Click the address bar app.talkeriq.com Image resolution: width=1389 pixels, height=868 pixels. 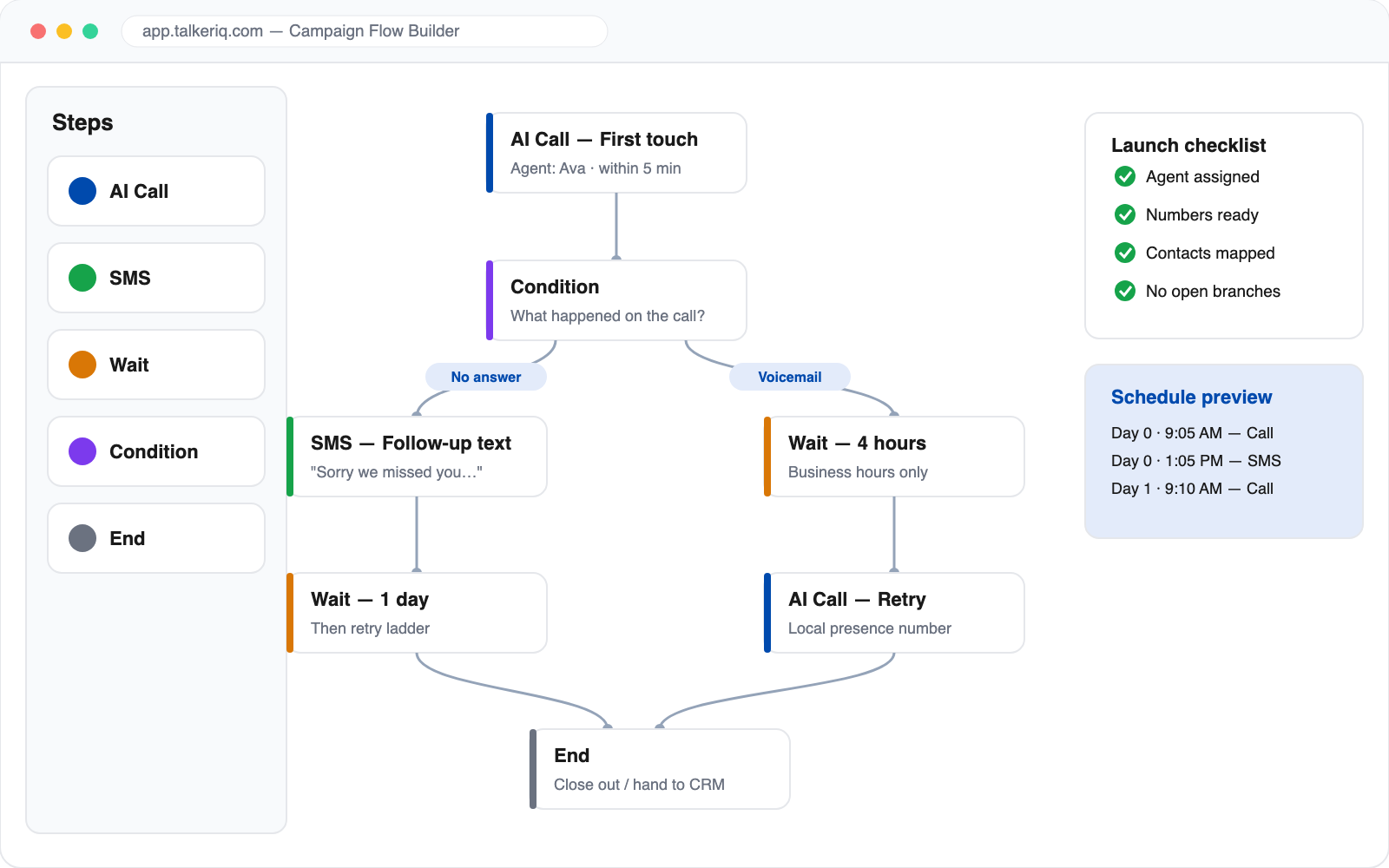(x=365, y=31)
